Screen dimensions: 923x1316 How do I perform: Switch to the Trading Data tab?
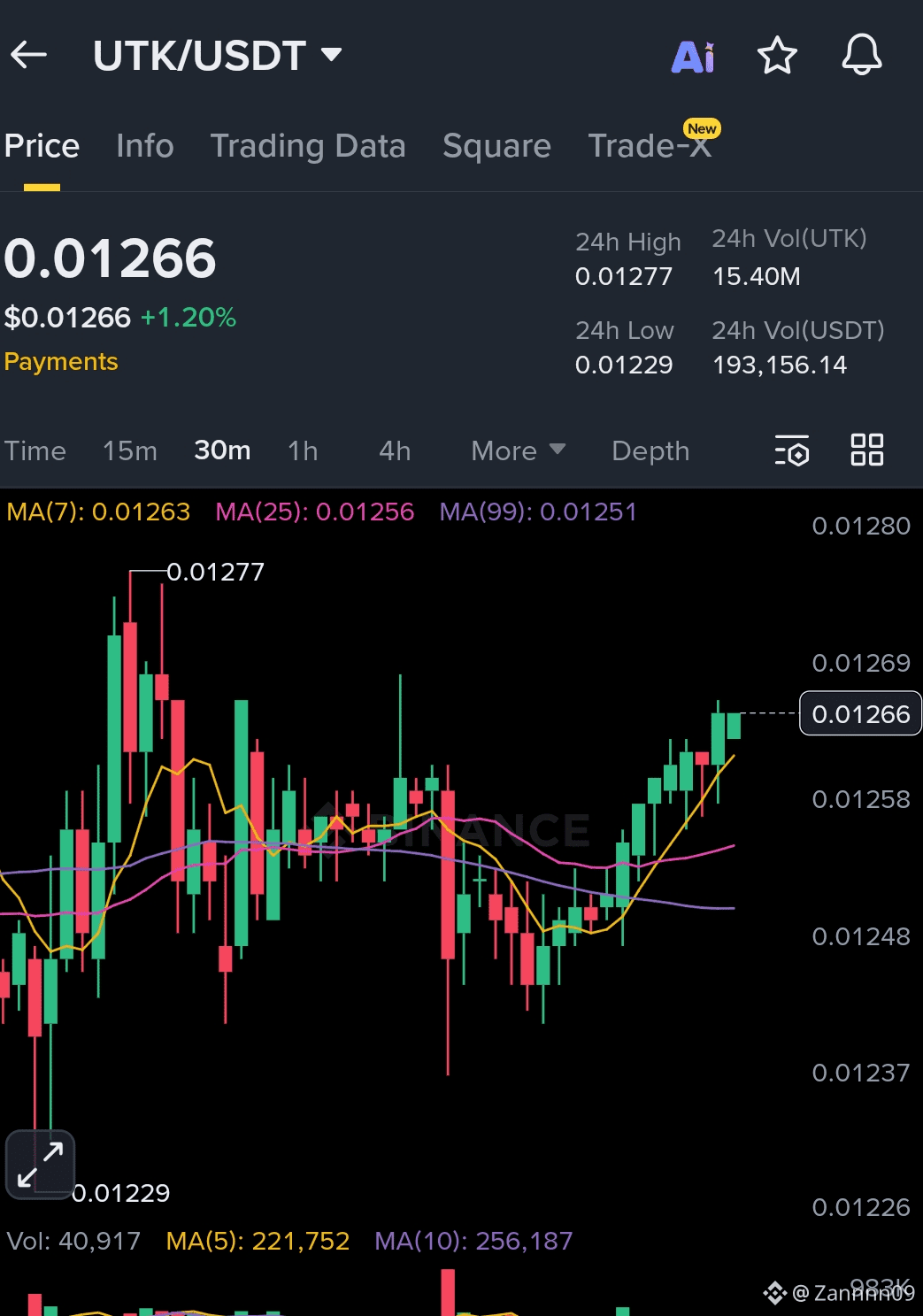tap(308, 145)
